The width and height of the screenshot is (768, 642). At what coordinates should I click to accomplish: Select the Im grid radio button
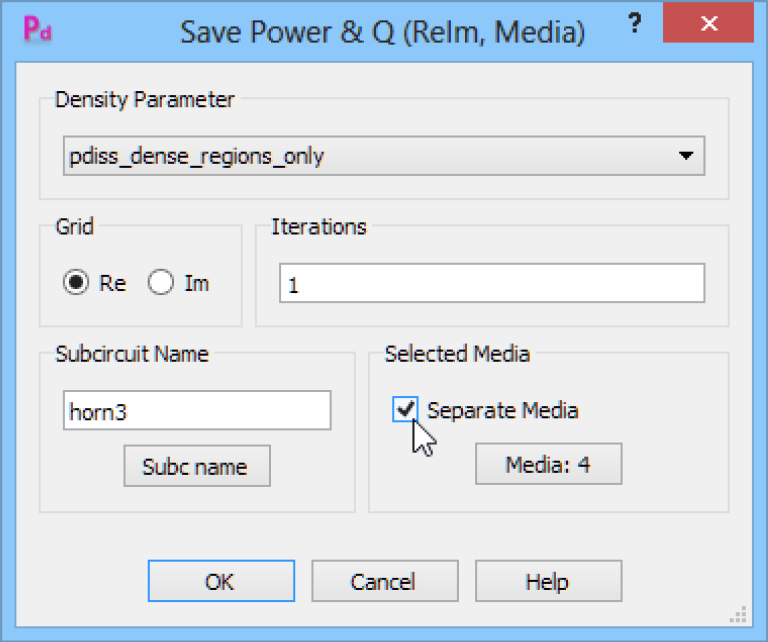coord(161,282)
